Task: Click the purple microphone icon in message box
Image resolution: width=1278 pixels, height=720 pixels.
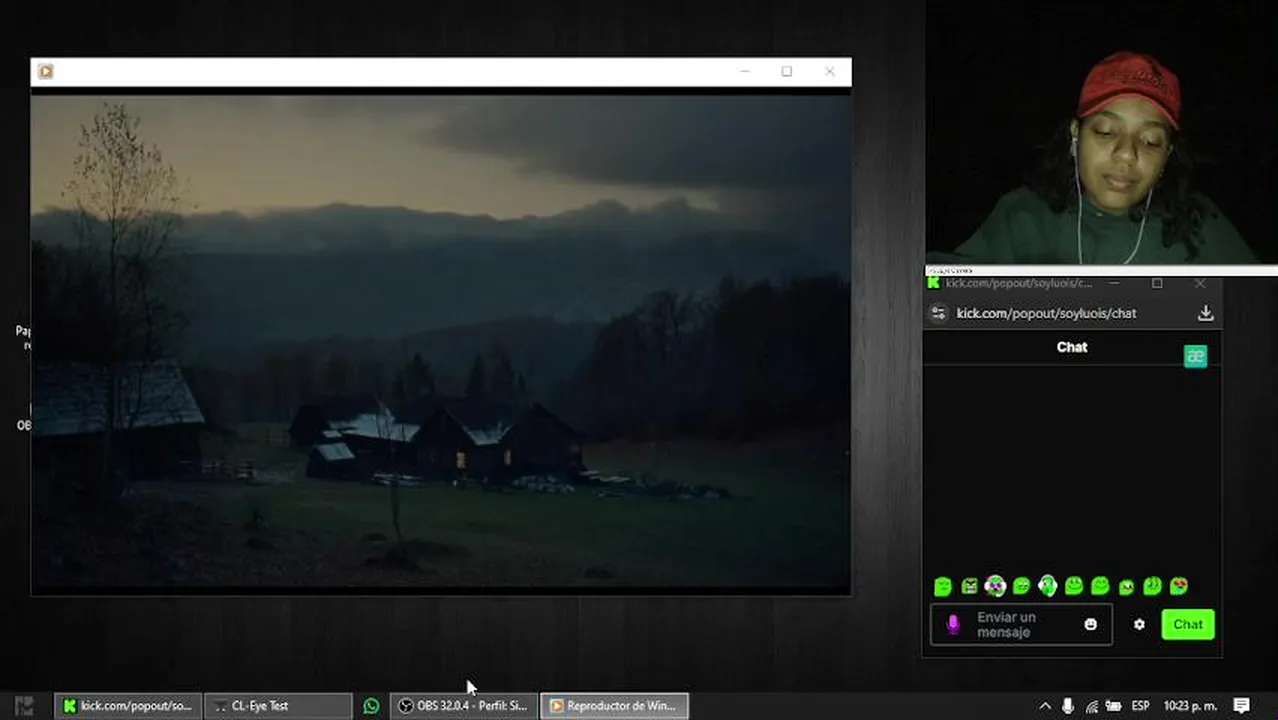Action: click(x=953, y=624)
